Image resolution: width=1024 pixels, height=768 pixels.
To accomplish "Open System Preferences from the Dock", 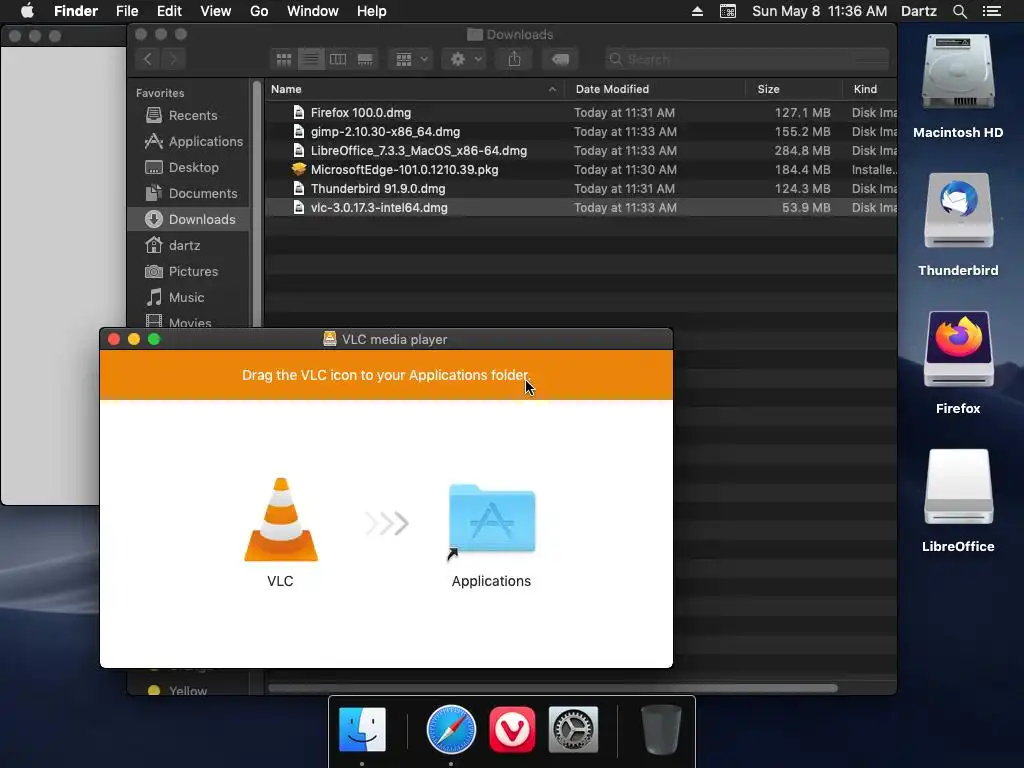I will 573,729.
